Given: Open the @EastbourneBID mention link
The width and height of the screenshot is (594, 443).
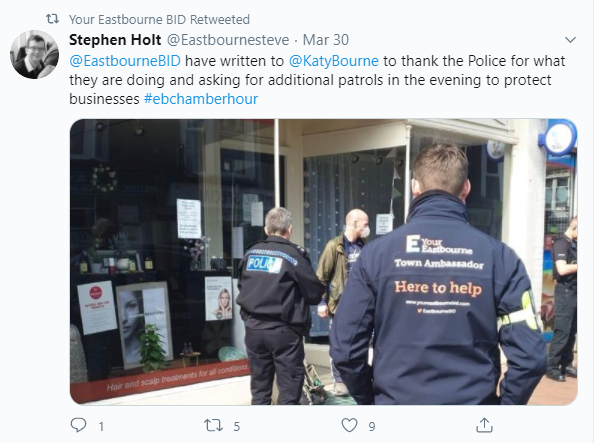Looking at the screenshot, I should click(x=125, y=61).
